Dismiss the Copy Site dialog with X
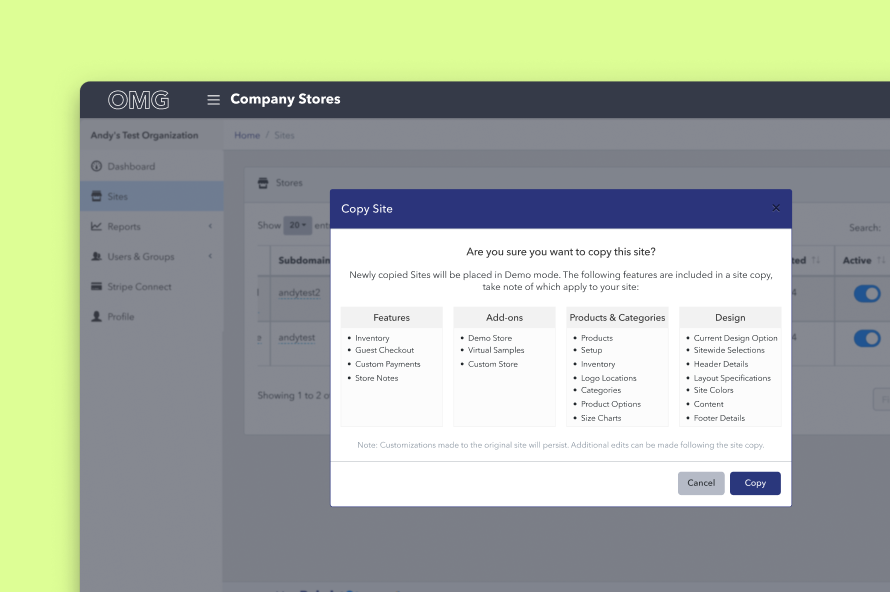 pyautogui.click(x=776, y=207)
